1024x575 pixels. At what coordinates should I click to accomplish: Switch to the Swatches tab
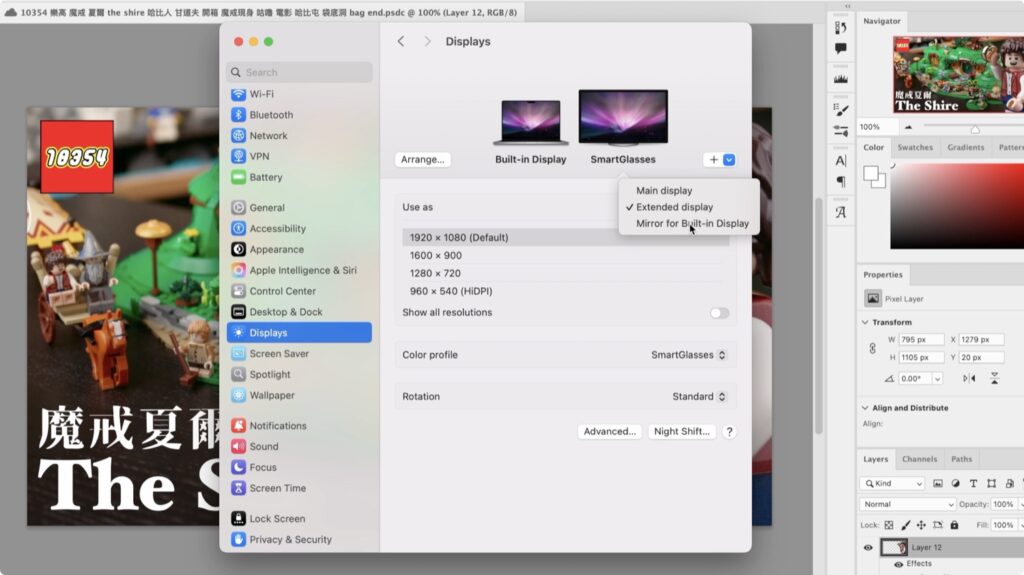pos(915,148)
